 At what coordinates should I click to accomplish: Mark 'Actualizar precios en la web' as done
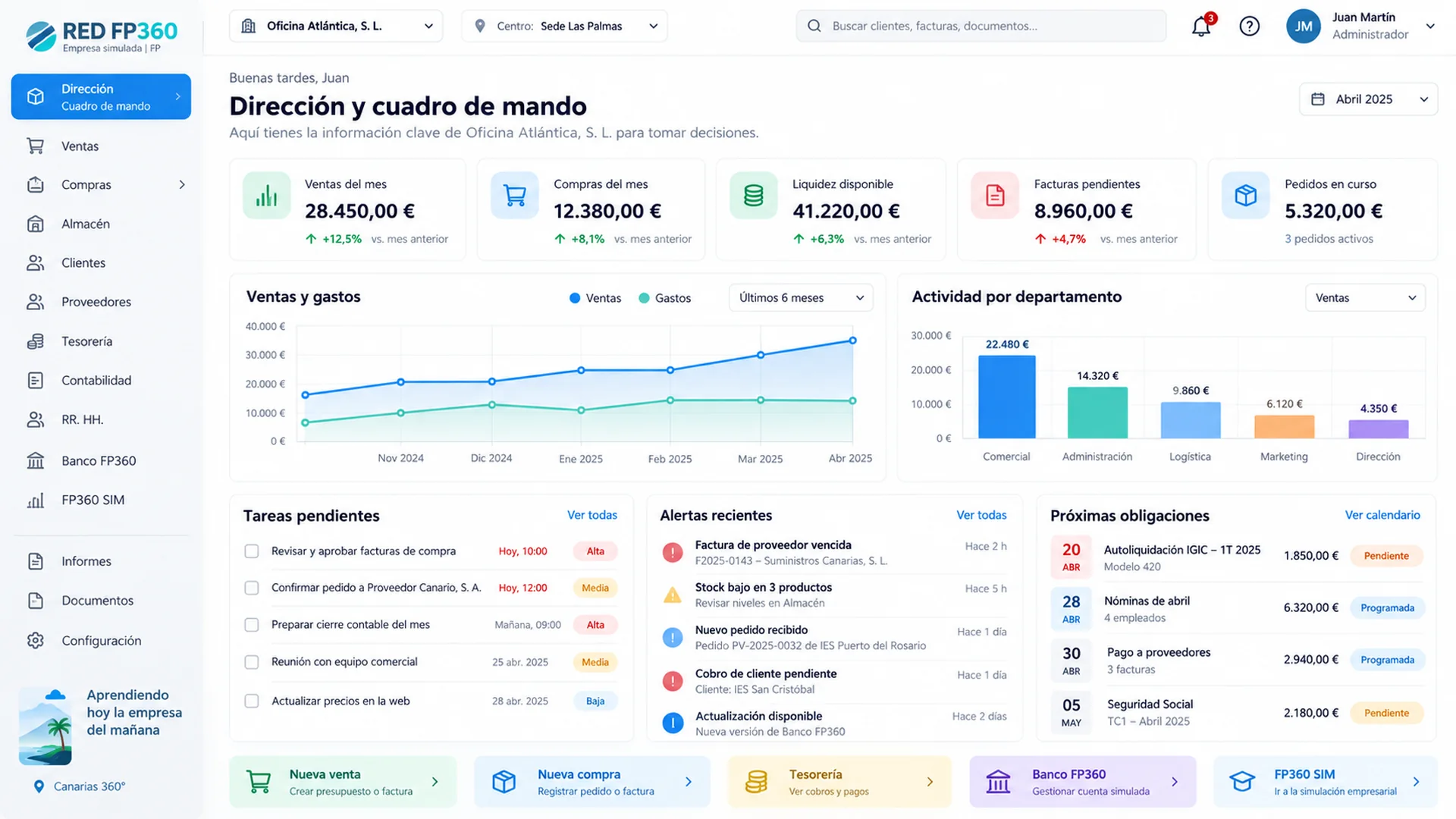[x=252, y=701]
